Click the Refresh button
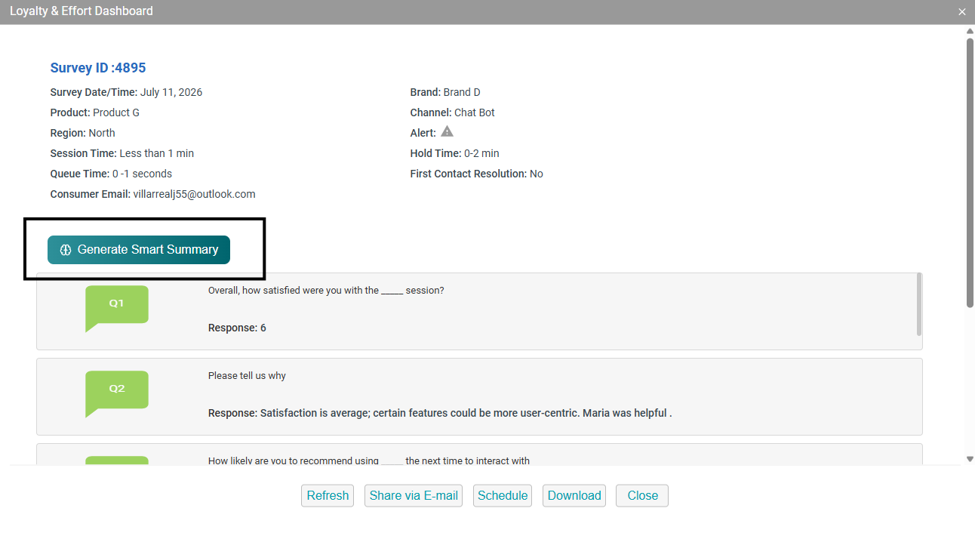This screenshot has width=975, height=539. click(328, 495)
